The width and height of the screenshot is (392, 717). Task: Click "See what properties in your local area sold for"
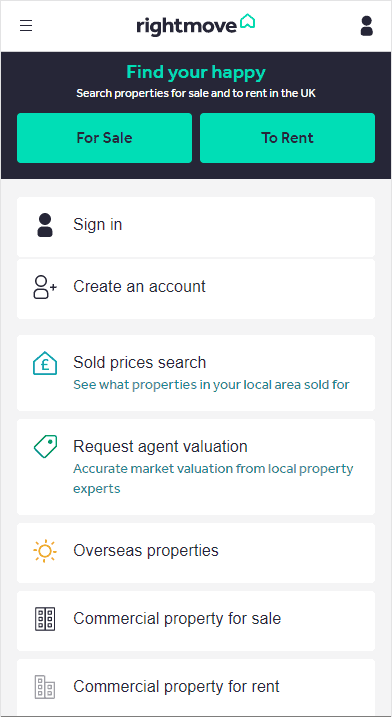[x=211, y=385]
